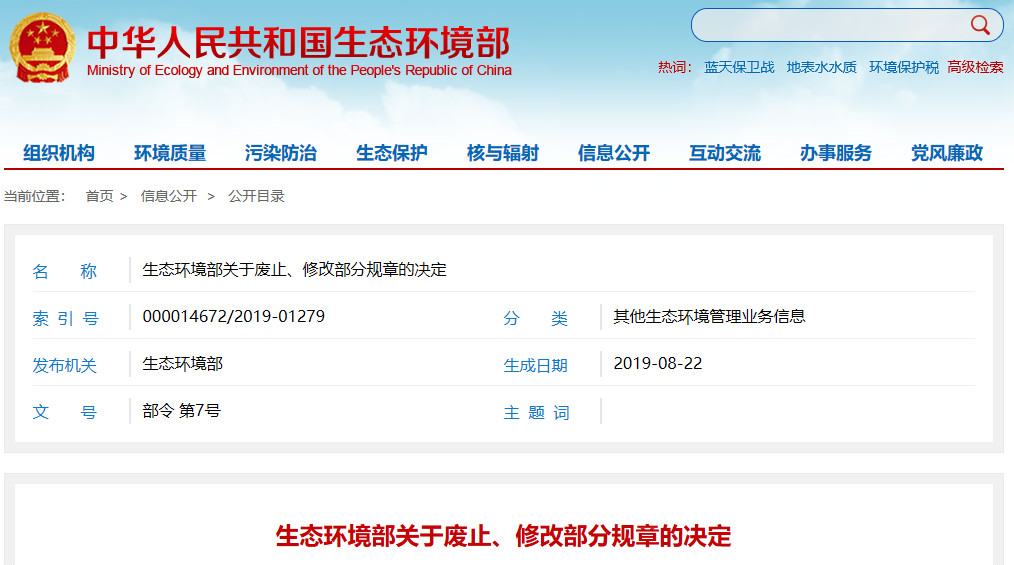Open the 信息公开 navigation menu
This screenshot has width=1014, height=565.
pos(614,153)
